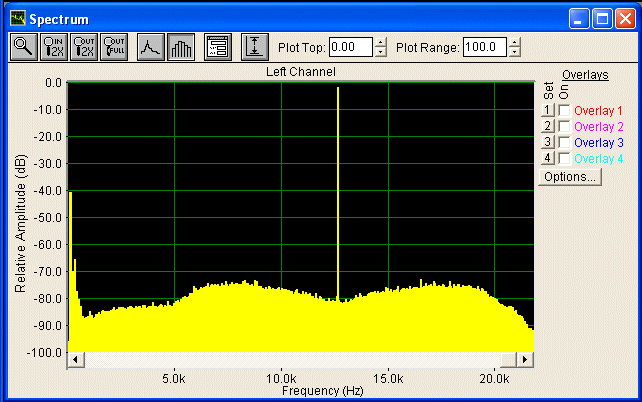Turn on Overlay 2 checkbox
The height and width of the screenshot is (402, 642).
pos(565,126)
